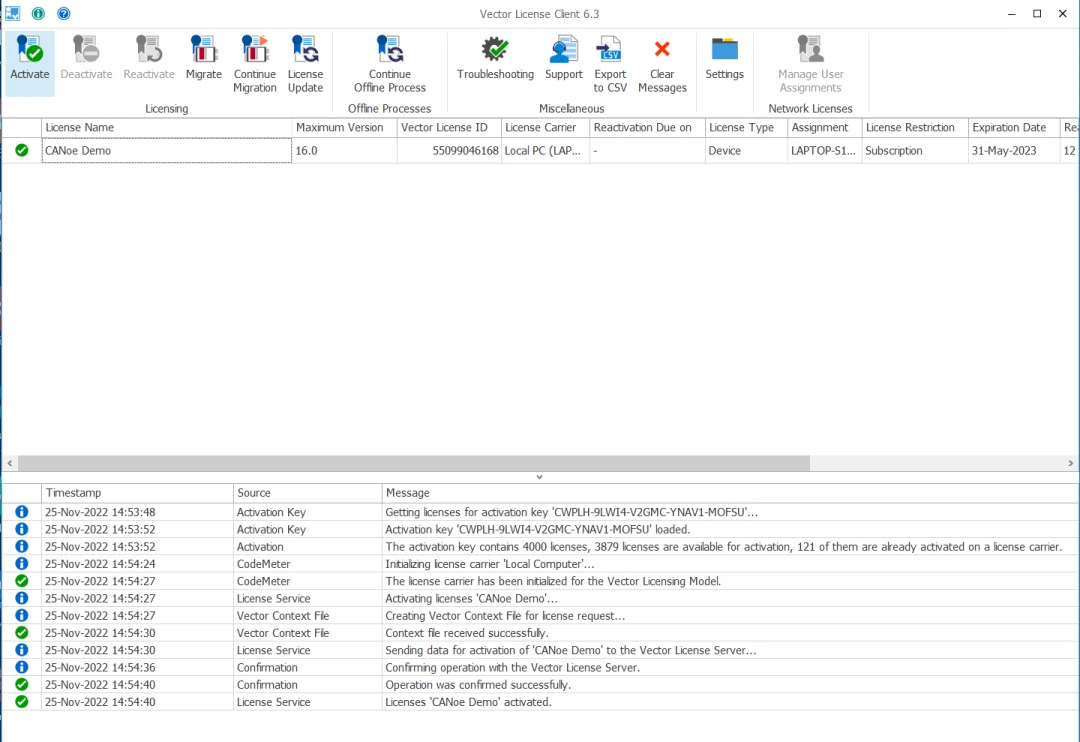Click the Assignment column header
1080x742 pixels.
[x=824, y=127]
